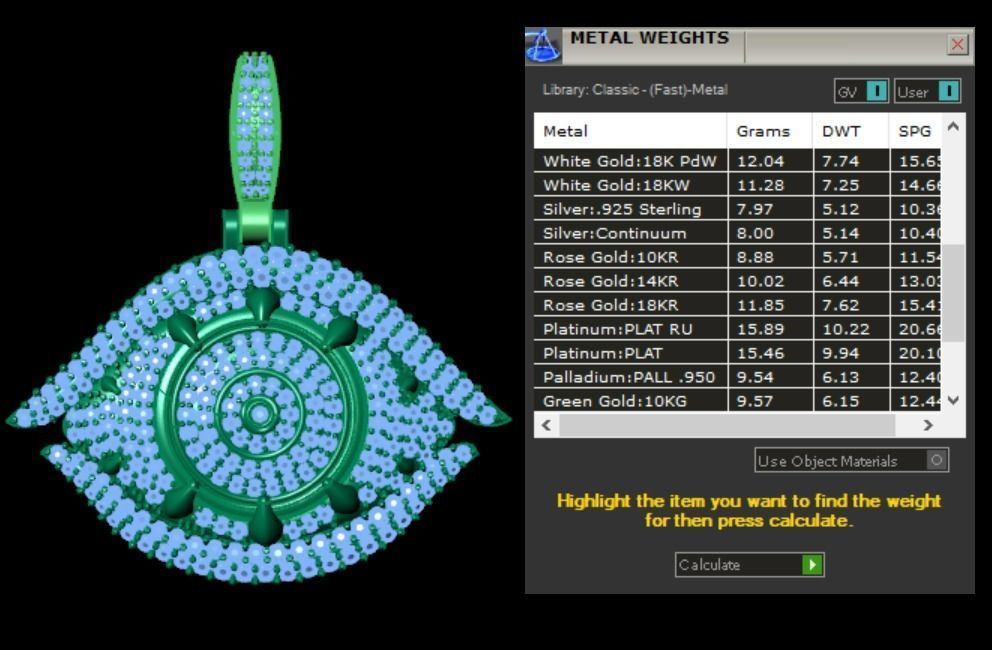Click the 9.94 DWT cell
Viewport: 992px width, 650px height.
852,353
